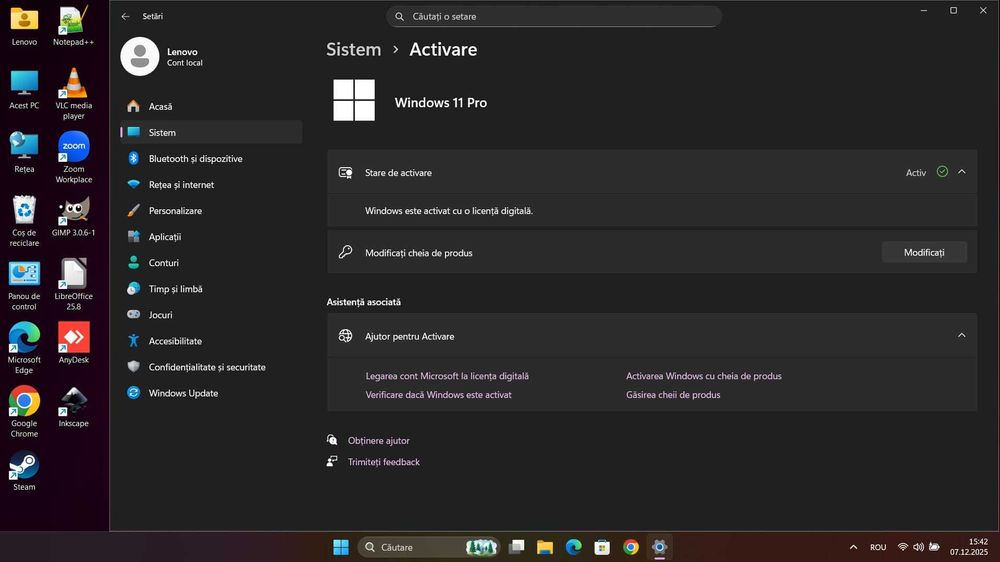The image size is (1000, 562).
Task: Open Accesibilitate settings page
Action: point(211,341)
